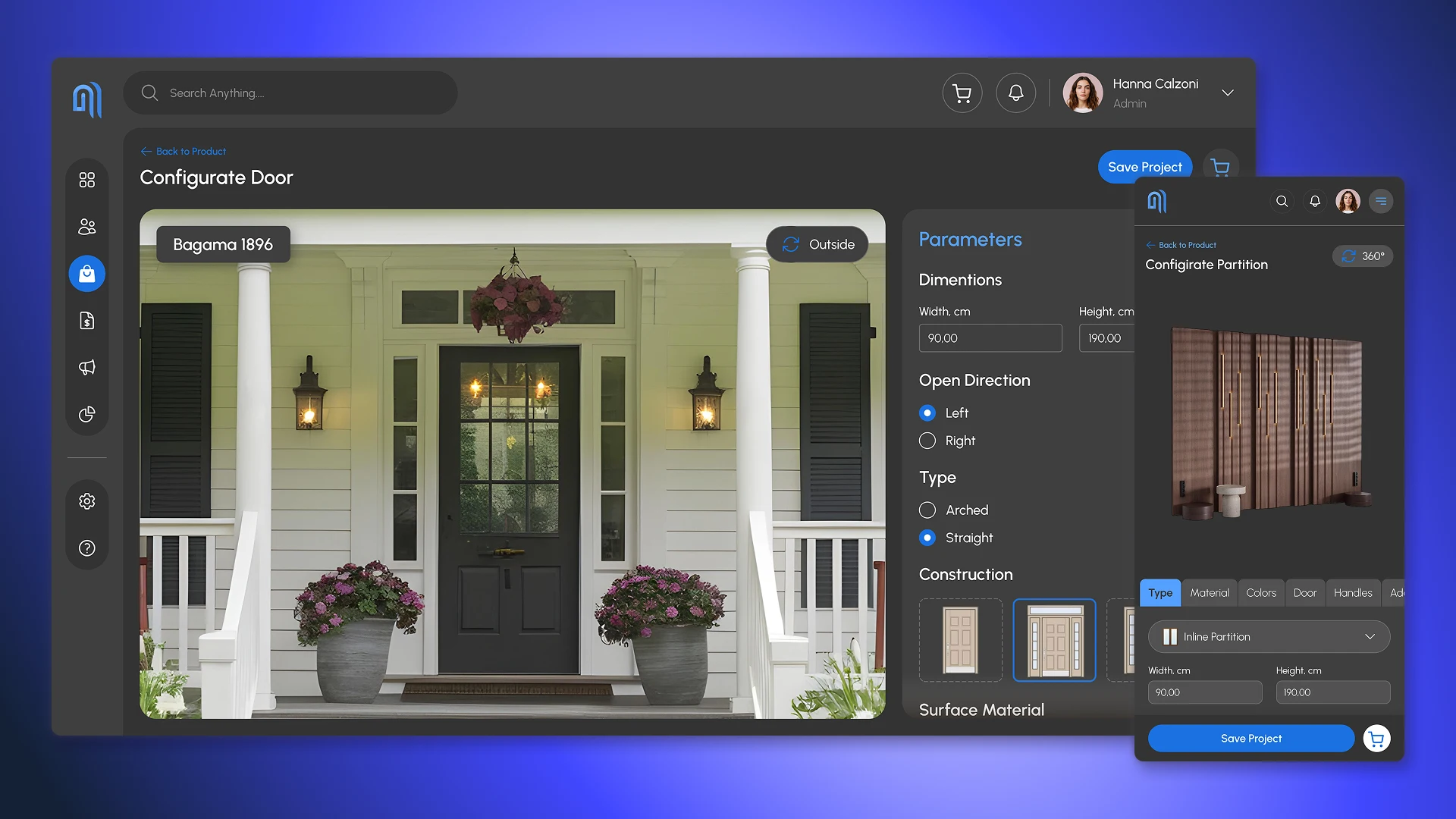1456x819 pixels.
Task: Switch the door view to Outside
Action: pos(817,244)
